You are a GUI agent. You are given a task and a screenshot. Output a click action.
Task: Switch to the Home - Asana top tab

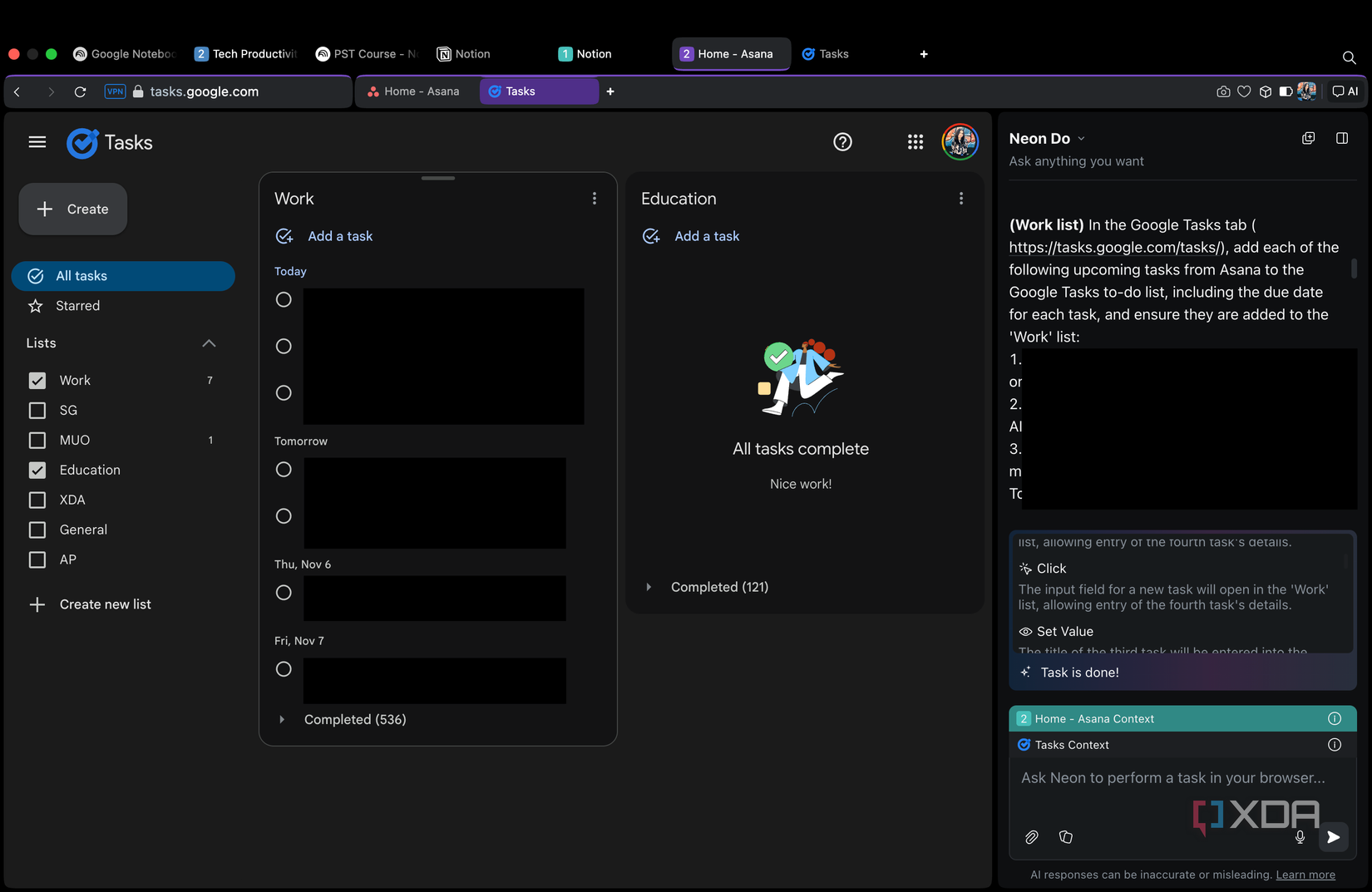[x=731, y=54]
